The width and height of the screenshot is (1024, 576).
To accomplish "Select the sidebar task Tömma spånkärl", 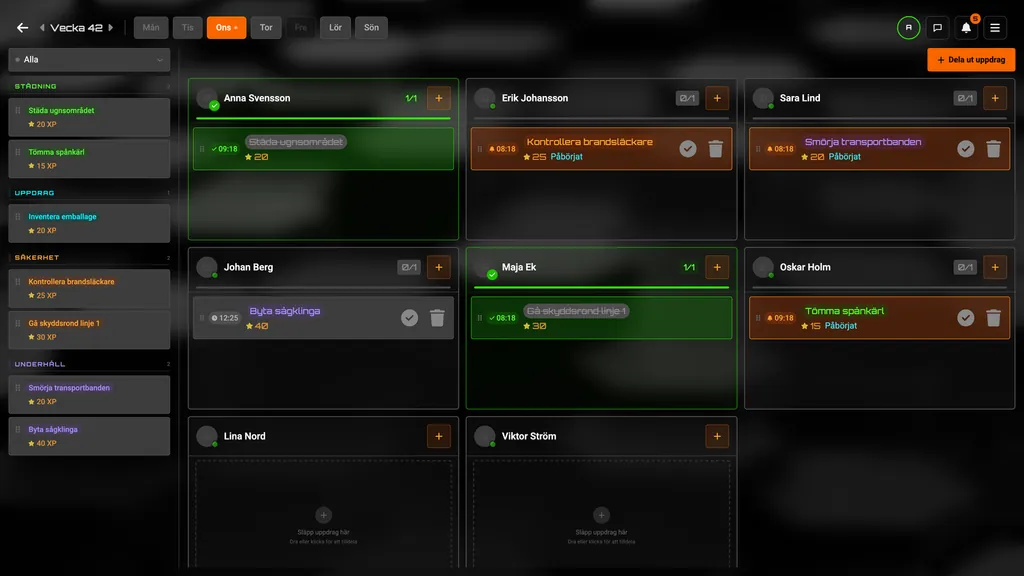I will [89, 159].
